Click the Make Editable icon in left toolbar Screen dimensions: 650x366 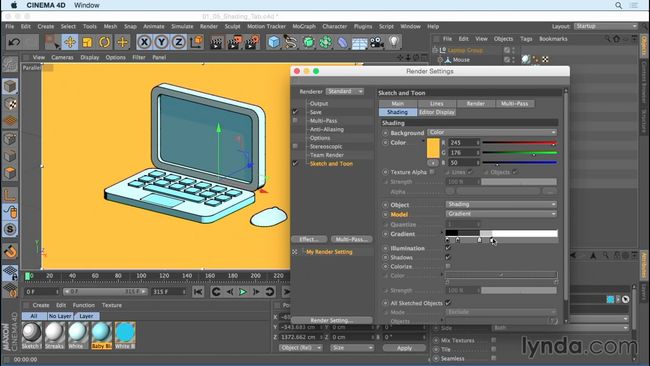pyautogui.click(x=10, y=64)
